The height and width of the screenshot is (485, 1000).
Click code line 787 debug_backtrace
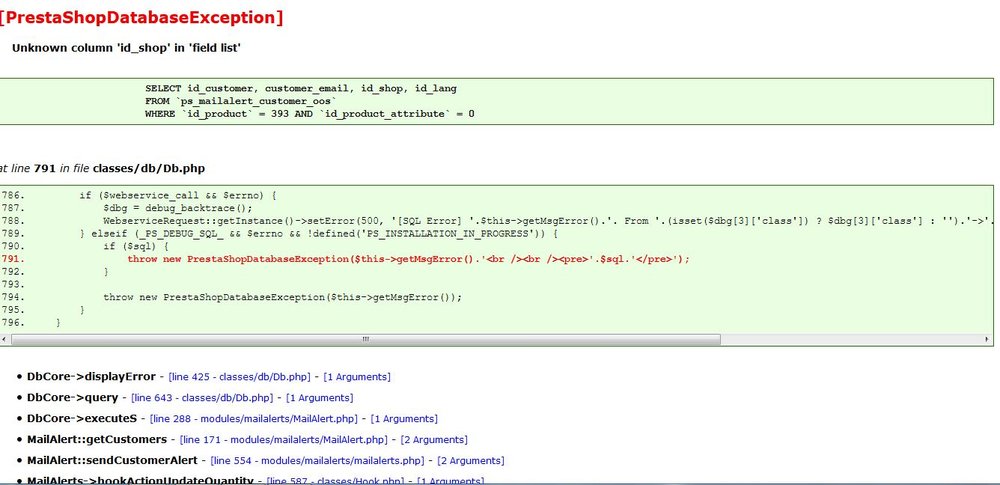[178, 208]
